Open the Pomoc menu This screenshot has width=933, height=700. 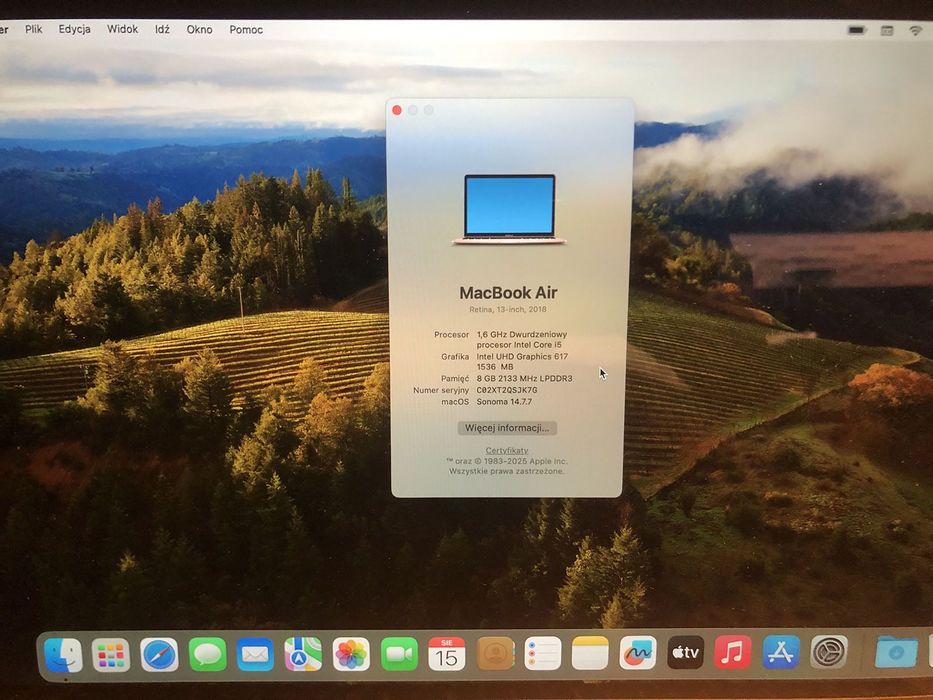(x=246, y=29)
